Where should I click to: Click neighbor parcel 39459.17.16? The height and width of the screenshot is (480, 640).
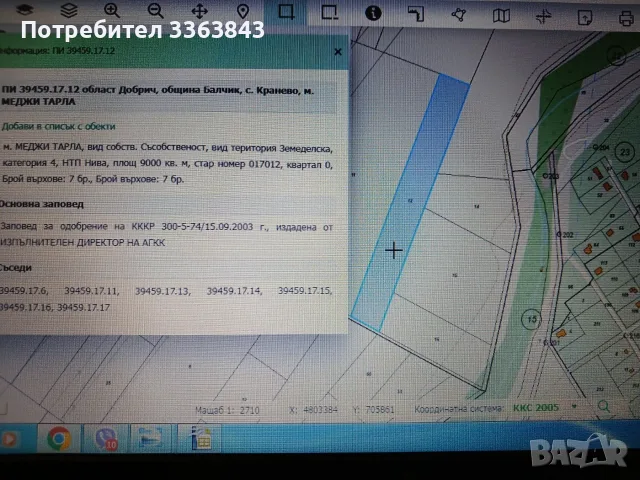coord(27,307)
